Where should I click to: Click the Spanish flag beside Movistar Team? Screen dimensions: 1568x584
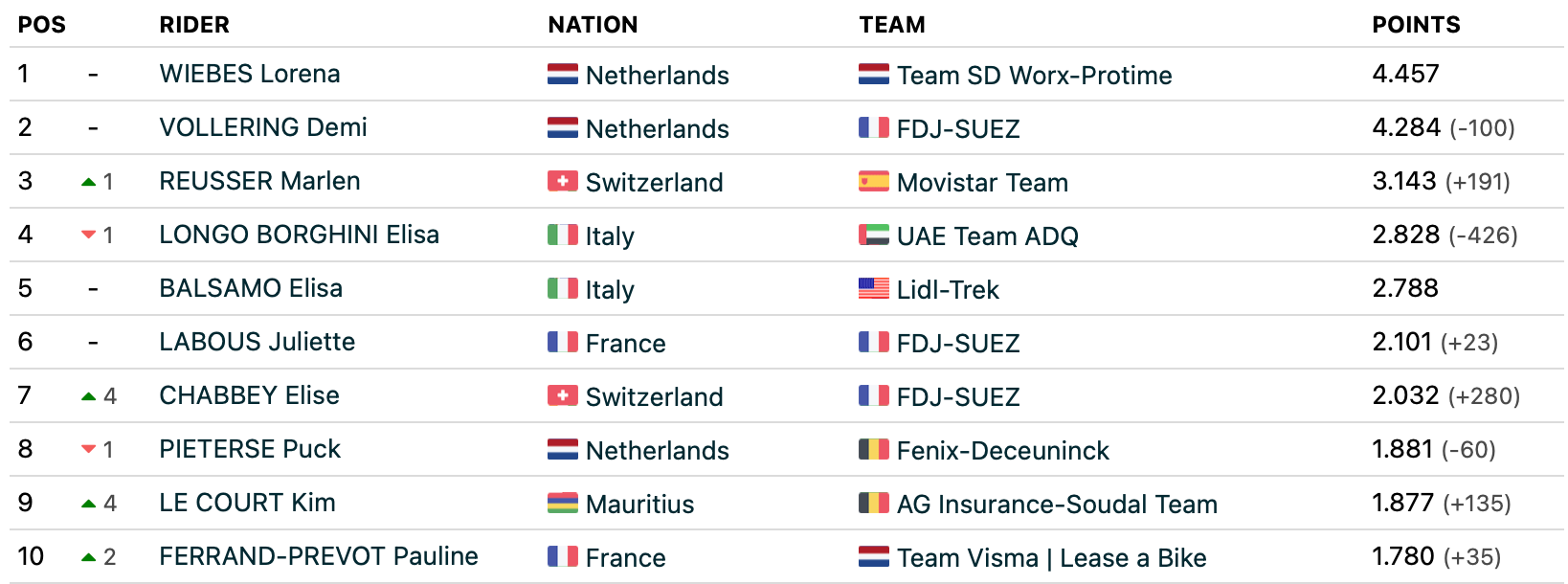coord(873,181)
